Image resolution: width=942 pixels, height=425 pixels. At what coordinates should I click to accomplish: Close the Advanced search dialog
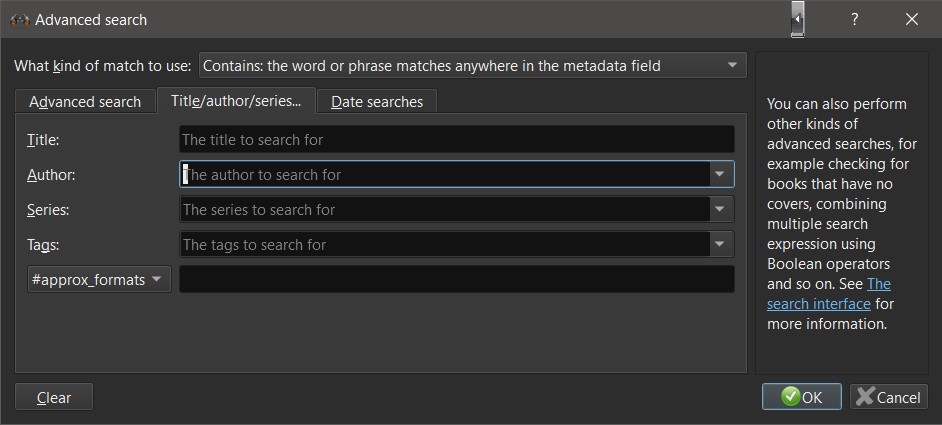(911, 19)
